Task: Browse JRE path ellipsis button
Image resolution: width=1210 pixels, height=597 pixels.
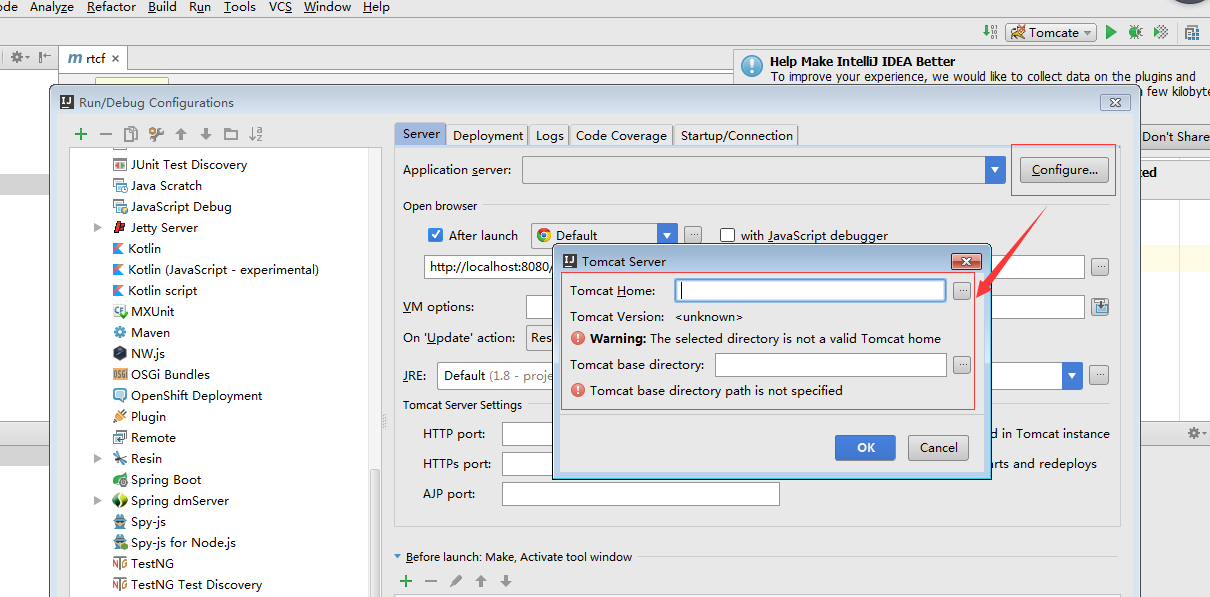Action: (x=1099, y=376)
